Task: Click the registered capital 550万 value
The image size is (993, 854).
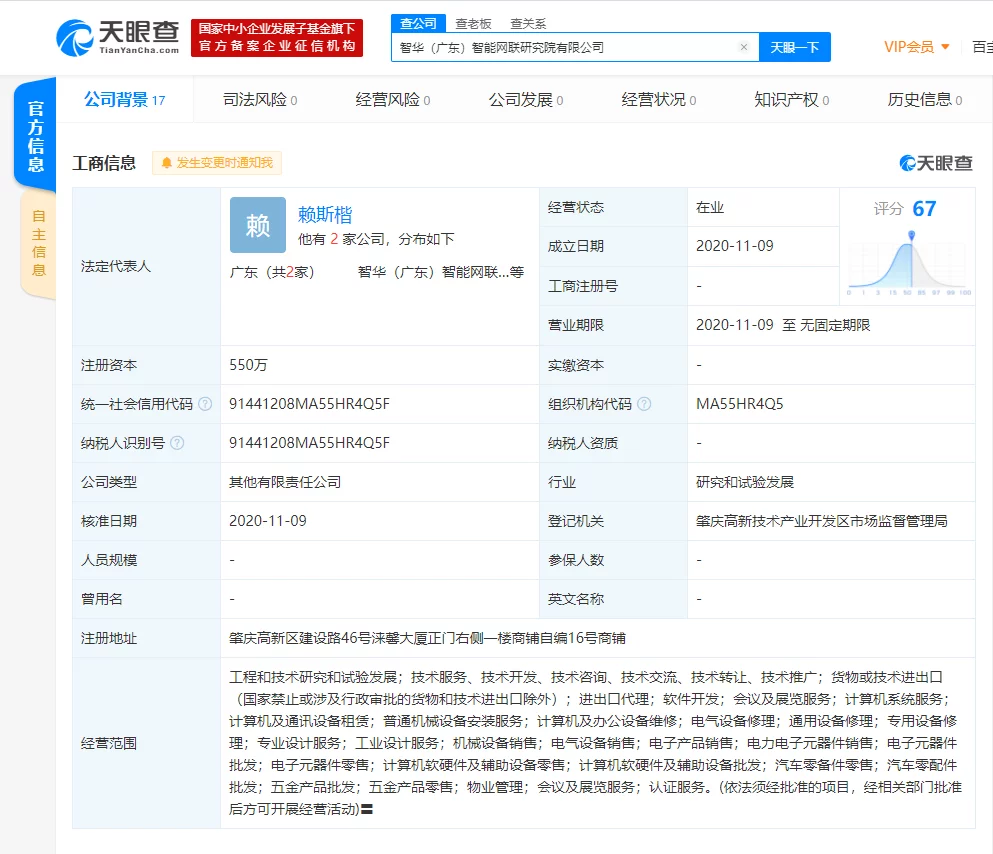Action: pyautogui.click(x=248, y=365)
